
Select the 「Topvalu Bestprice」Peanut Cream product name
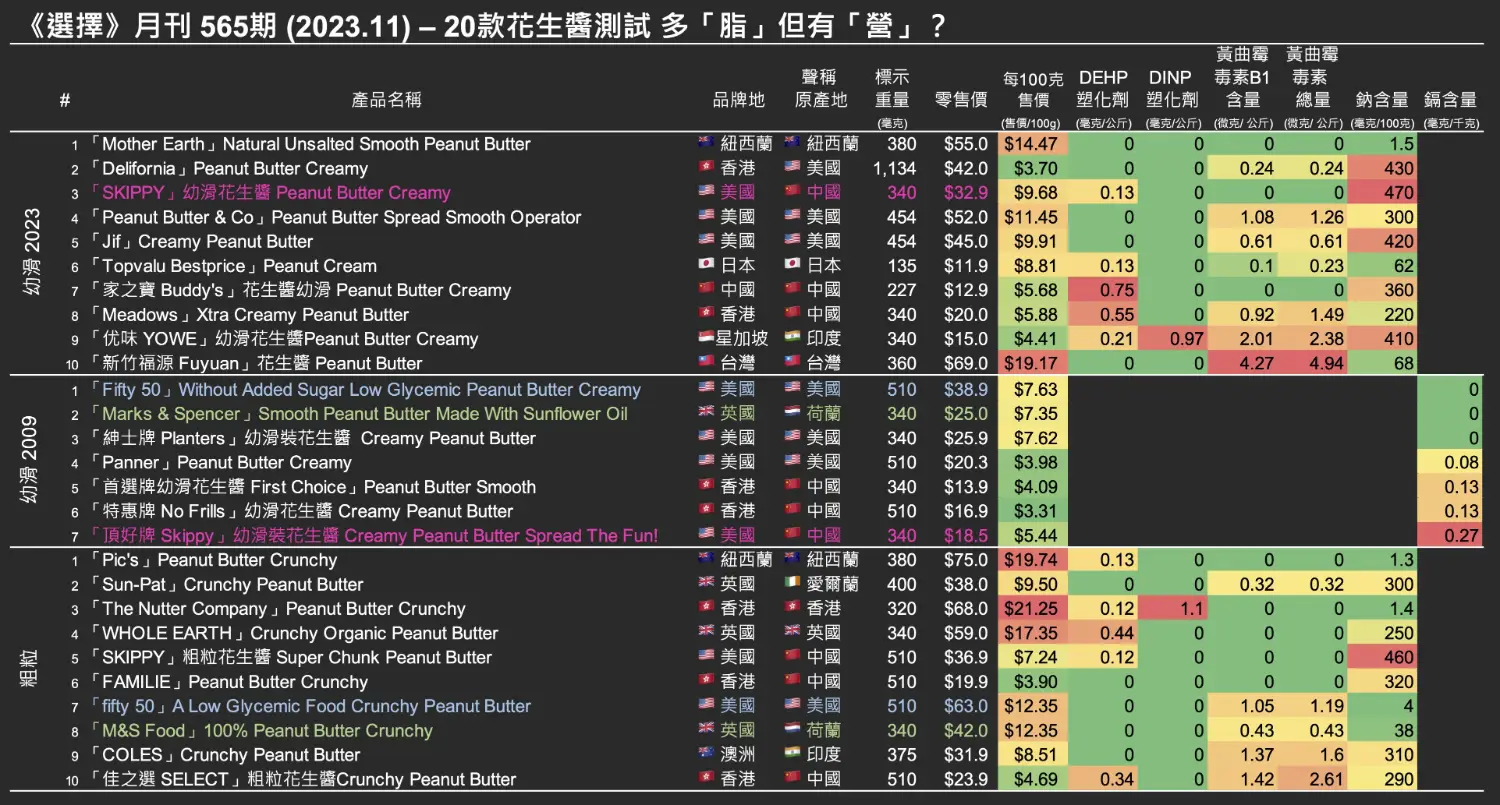coord(233,266)
